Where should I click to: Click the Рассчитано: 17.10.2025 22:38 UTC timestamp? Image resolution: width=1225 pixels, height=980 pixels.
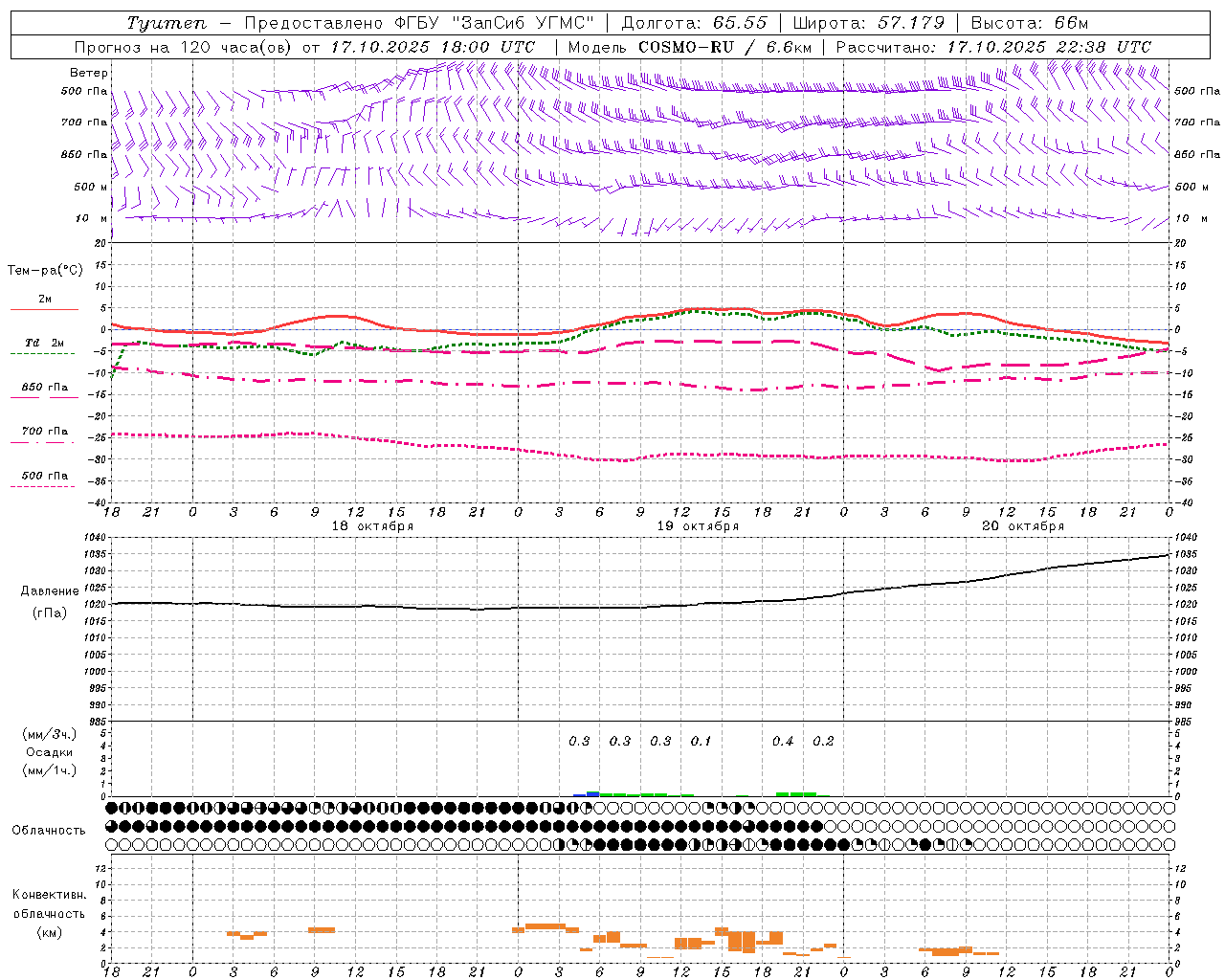(x=993, y=47)
